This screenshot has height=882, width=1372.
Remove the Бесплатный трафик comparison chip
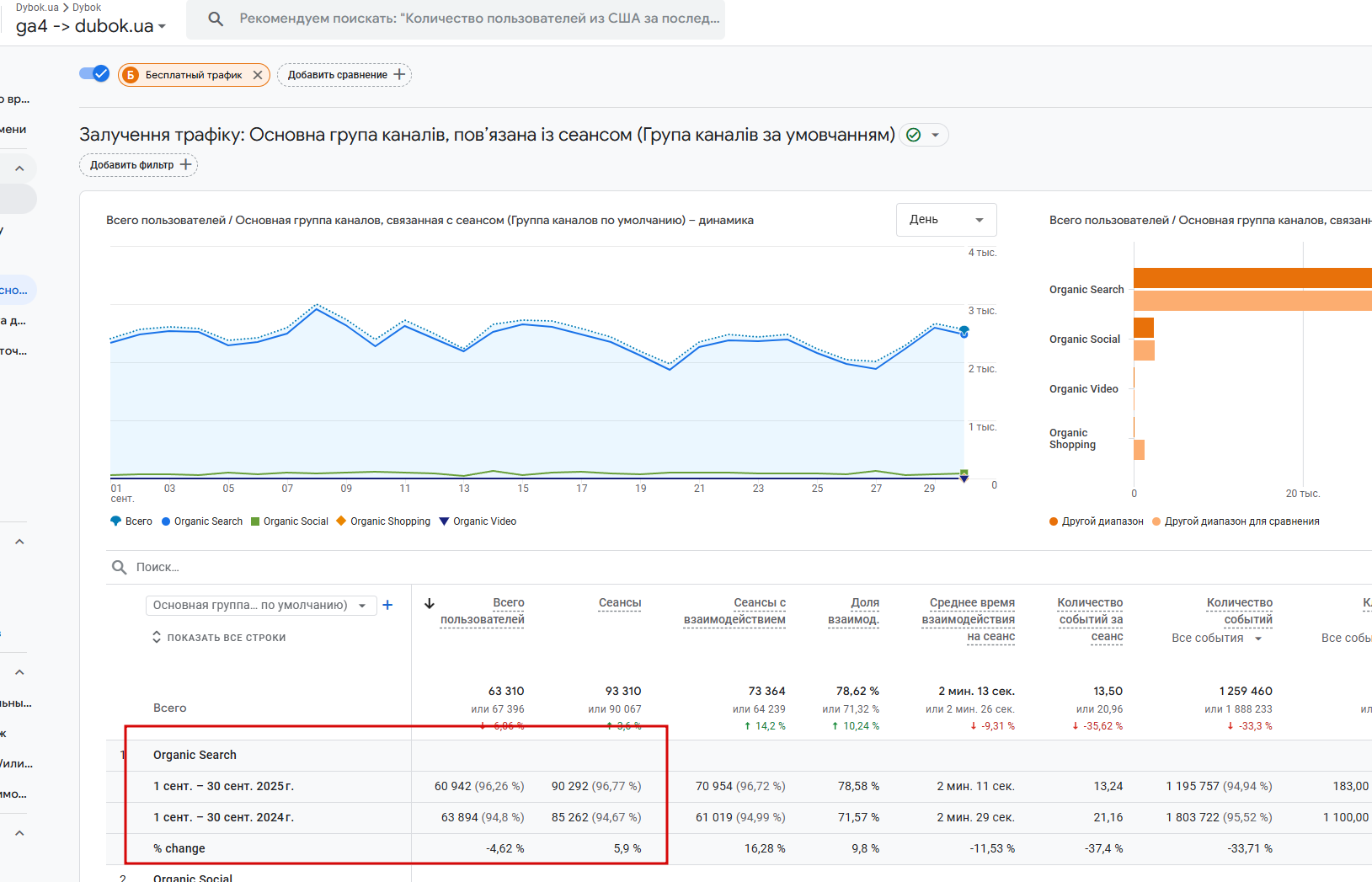[258, 75]
